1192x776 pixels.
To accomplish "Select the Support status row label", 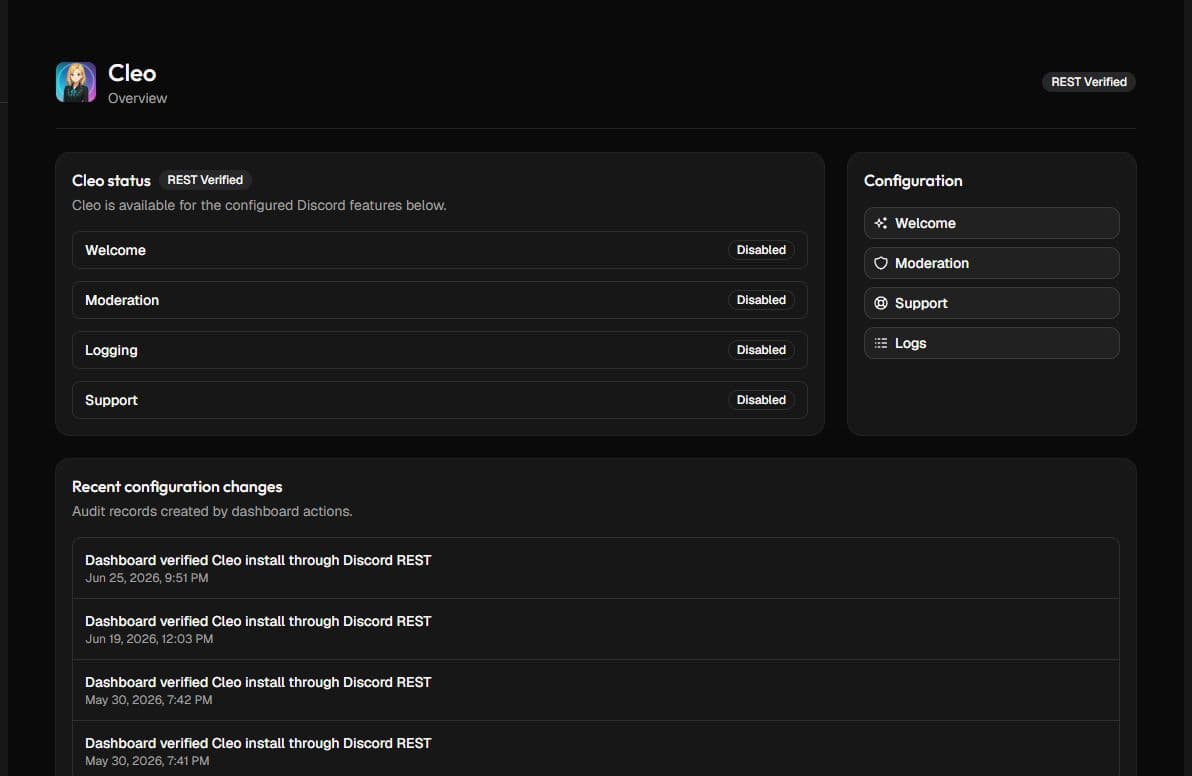I will (111, 401).
